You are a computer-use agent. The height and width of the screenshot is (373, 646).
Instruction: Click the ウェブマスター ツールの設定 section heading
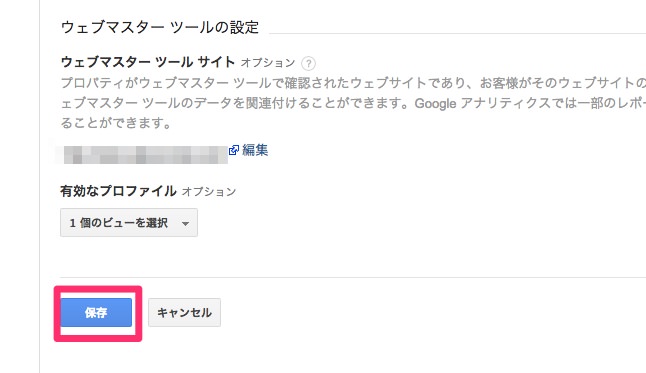click(160, 27)
